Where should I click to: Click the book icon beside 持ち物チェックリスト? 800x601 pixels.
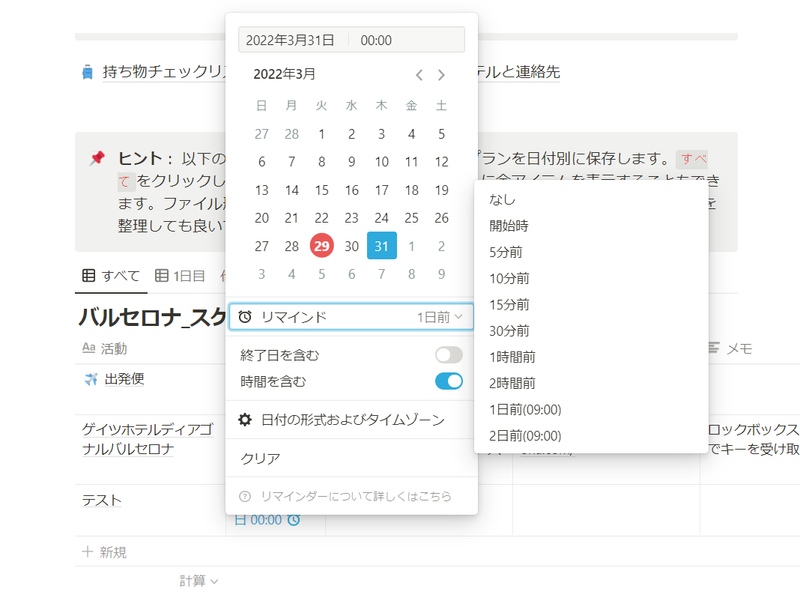click(x=88, y=69)
